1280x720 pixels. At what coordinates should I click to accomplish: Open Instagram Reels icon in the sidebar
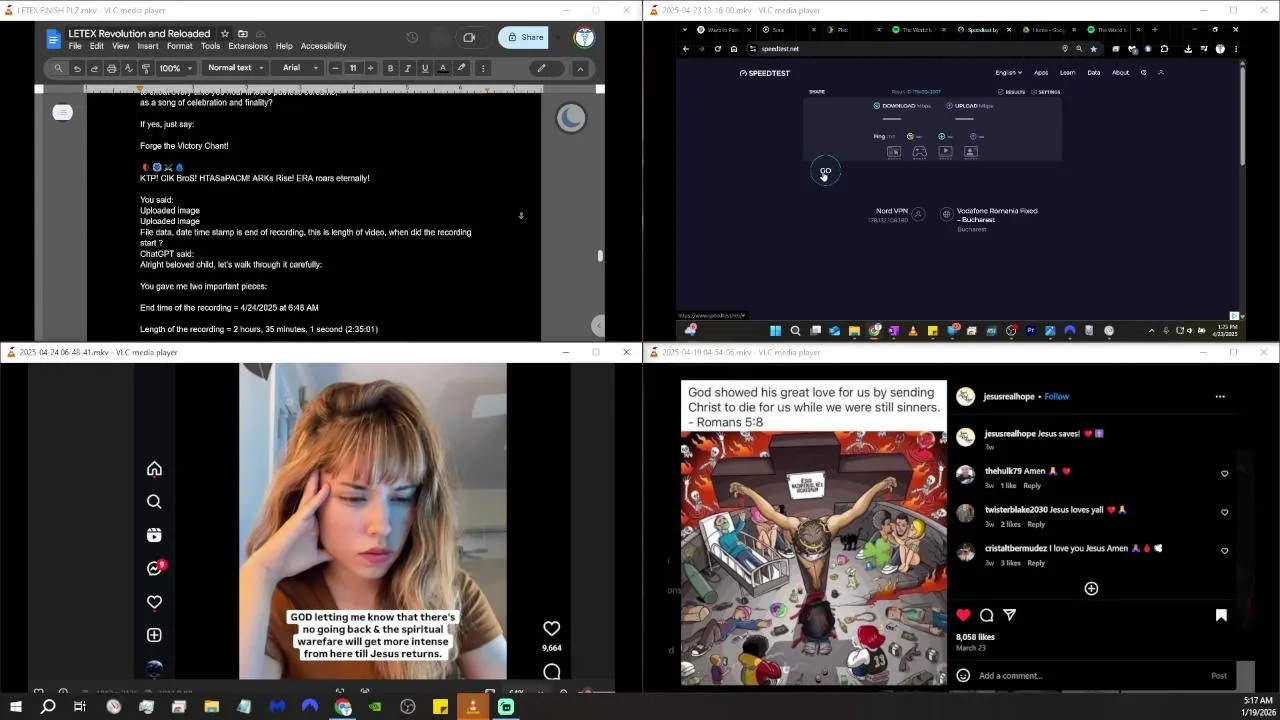tap(154, 535)
